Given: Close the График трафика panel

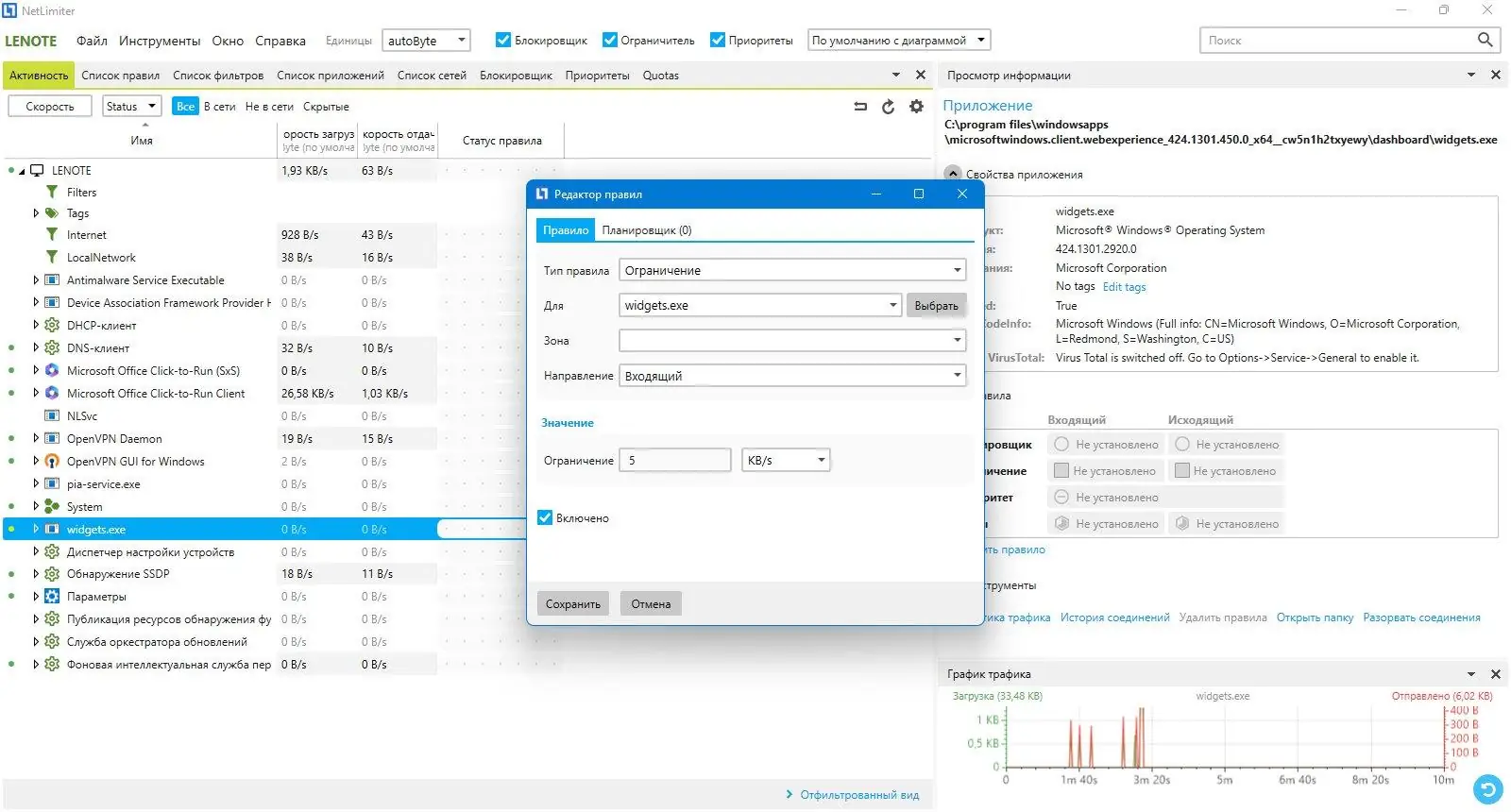Looking at the screenshot, I should [1495, 674].
